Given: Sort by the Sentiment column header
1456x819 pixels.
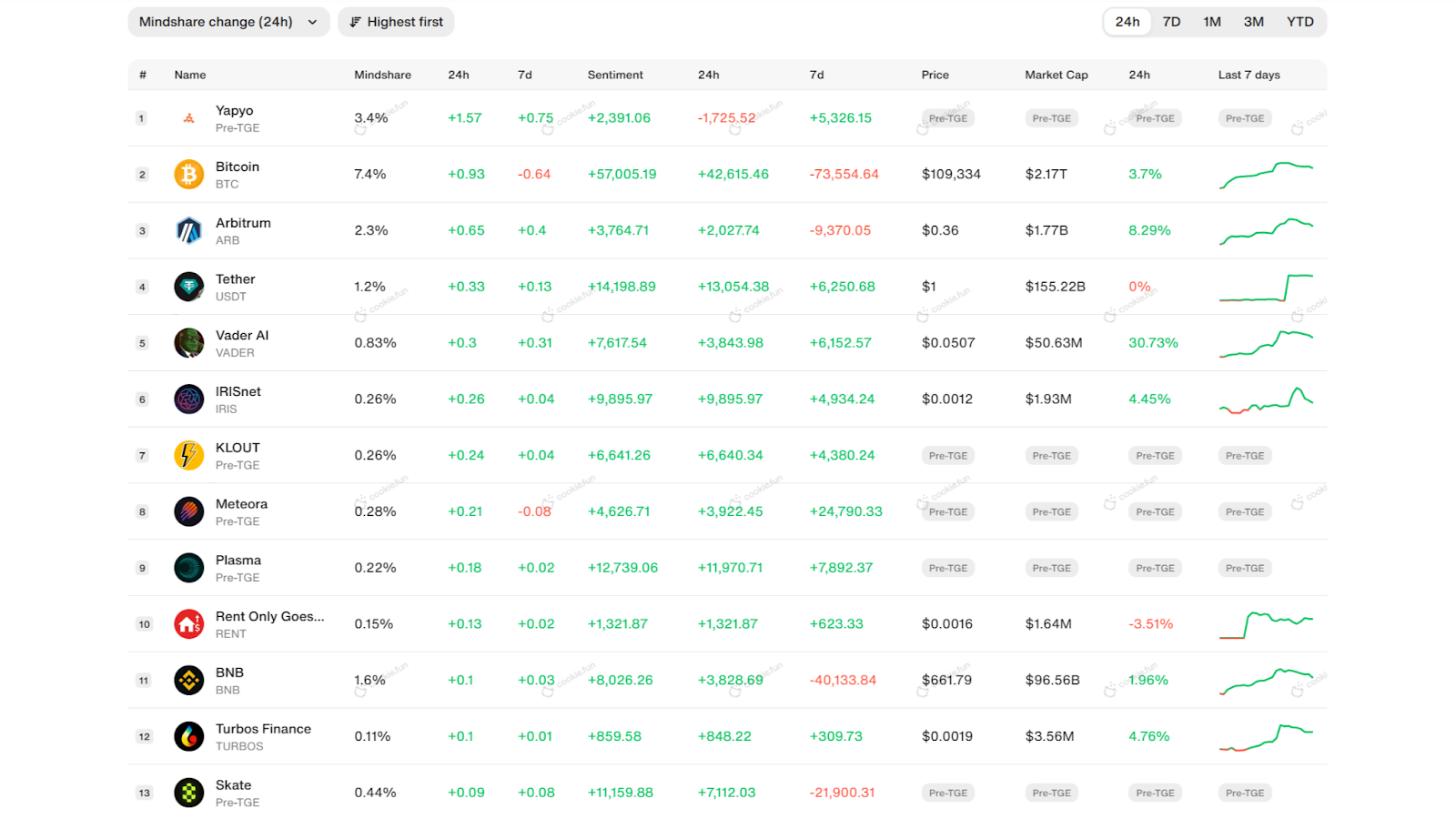Looking at the screenshot, I should click(615, 75).
